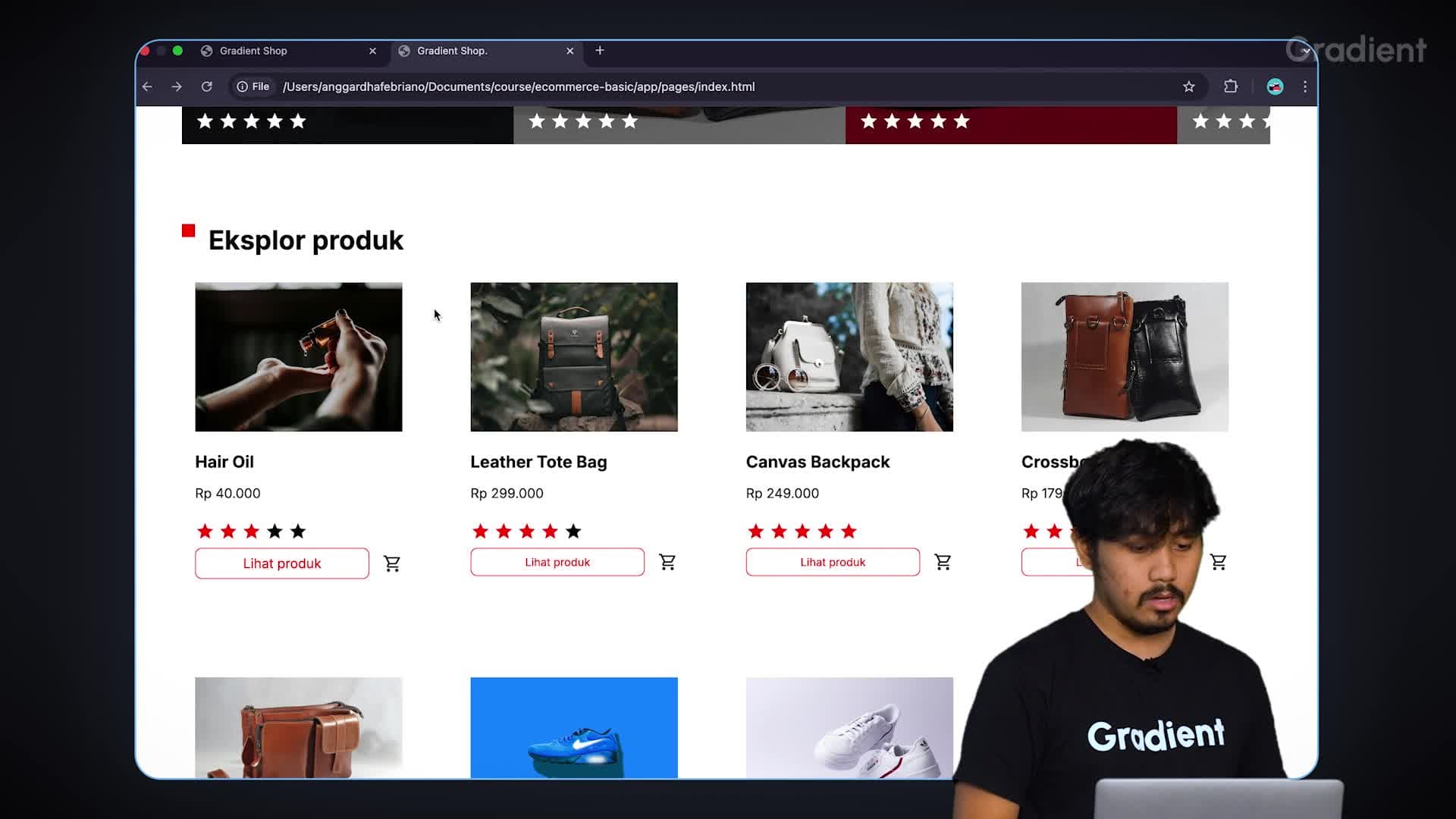The width and height of the screenshot is (1456, 819).
Task: Click the browser extensions icon top right
Action: coord(1231,87)
